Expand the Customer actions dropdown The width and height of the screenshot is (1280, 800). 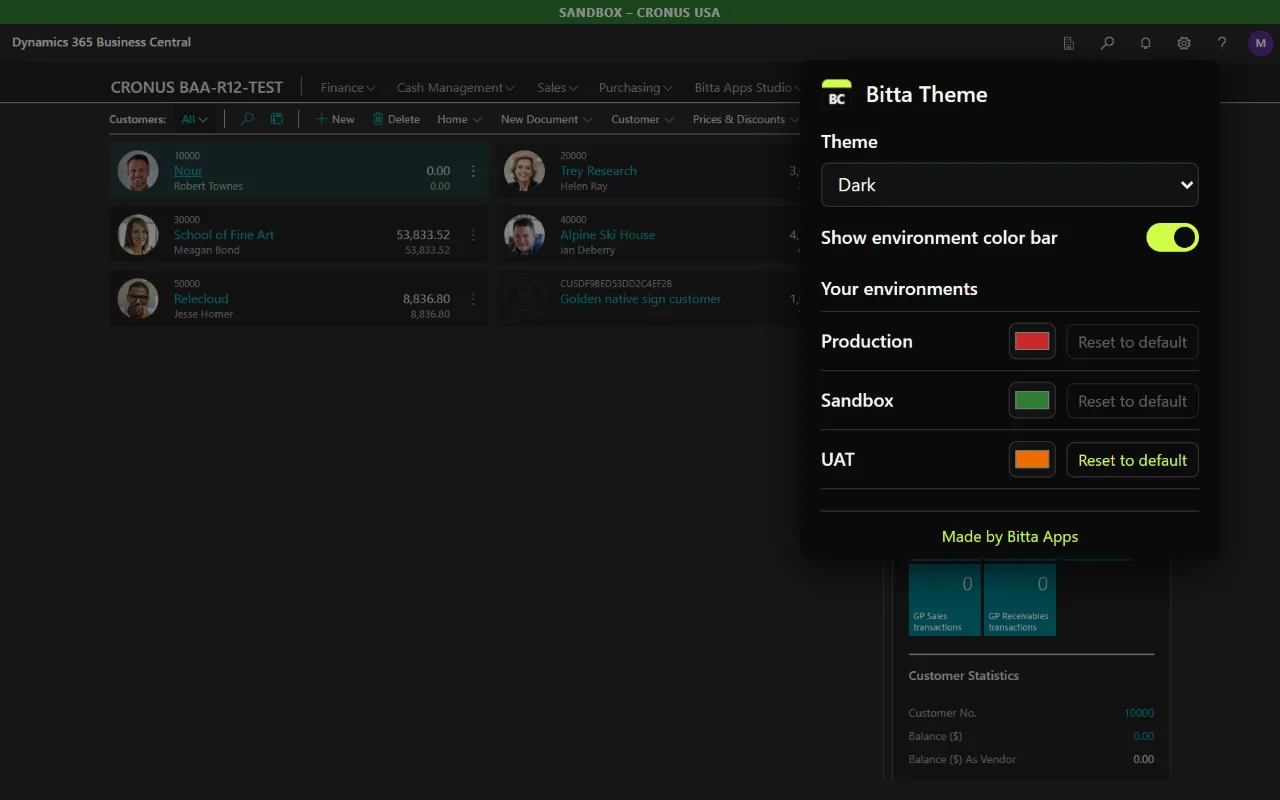click(x=642, y=119)
